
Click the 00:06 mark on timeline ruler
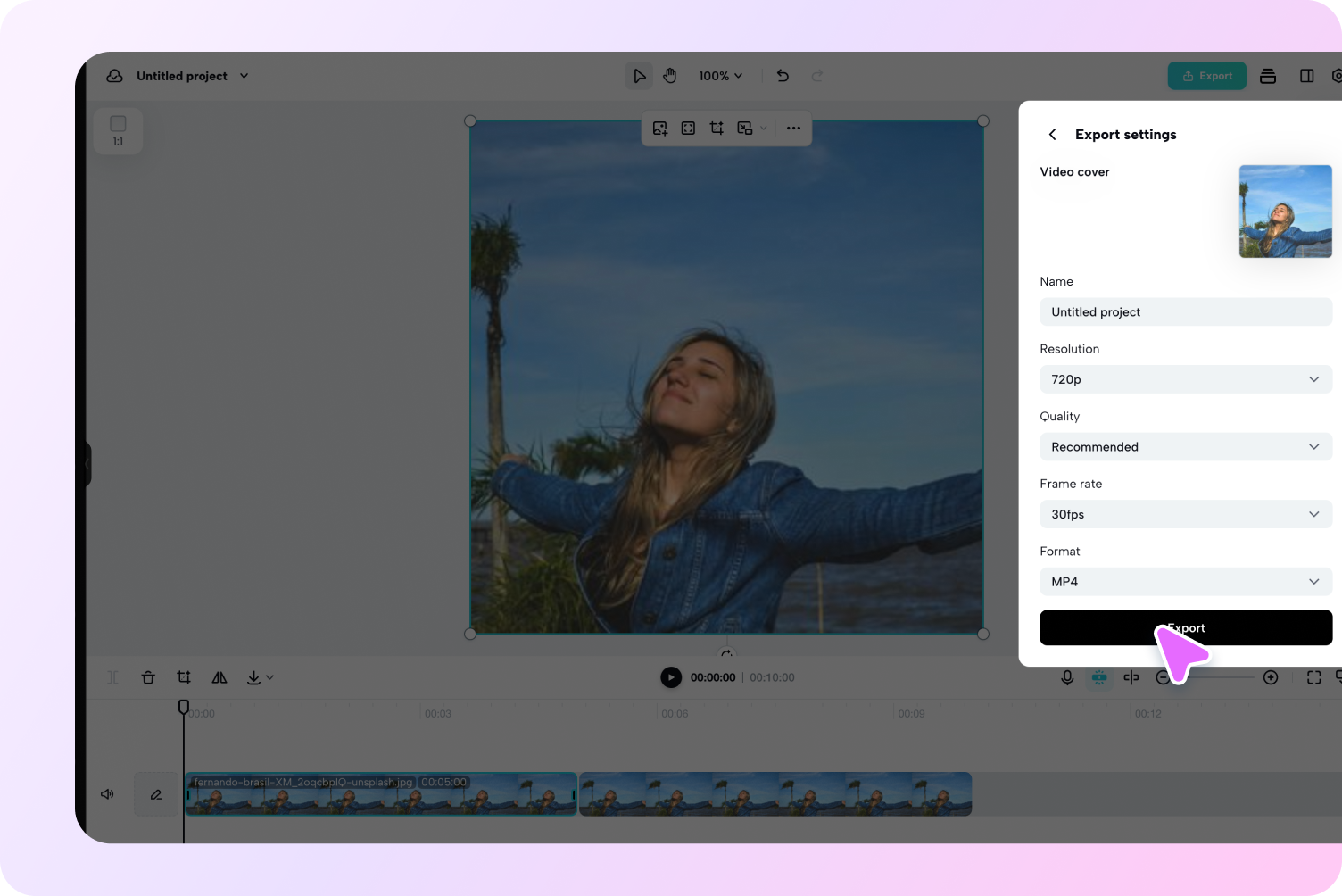[675, 714]
